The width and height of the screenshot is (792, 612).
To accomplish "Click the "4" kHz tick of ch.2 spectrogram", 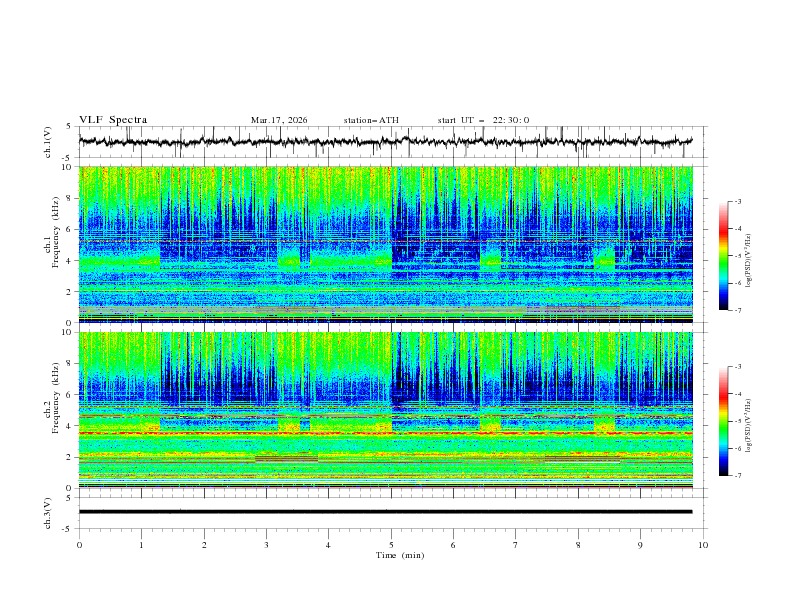I will pos(70,426).
